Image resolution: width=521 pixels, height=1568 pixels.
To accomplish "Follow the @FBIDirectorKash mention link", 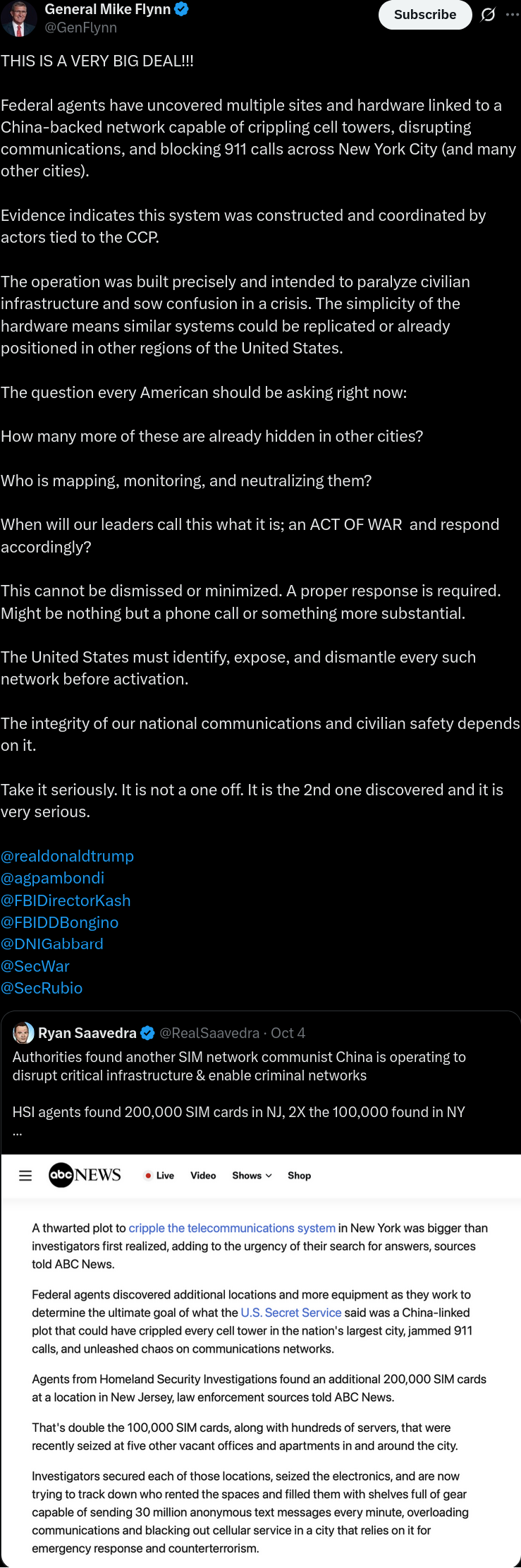I will point(66,900).
